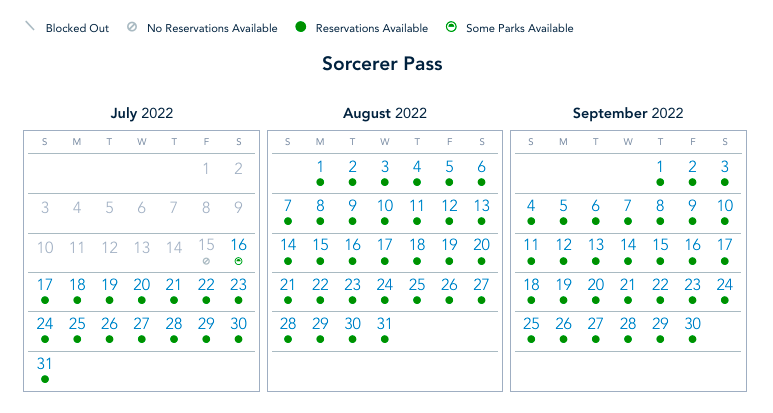
Task: Click the August 2022 month title
Action: click(385, 113)
